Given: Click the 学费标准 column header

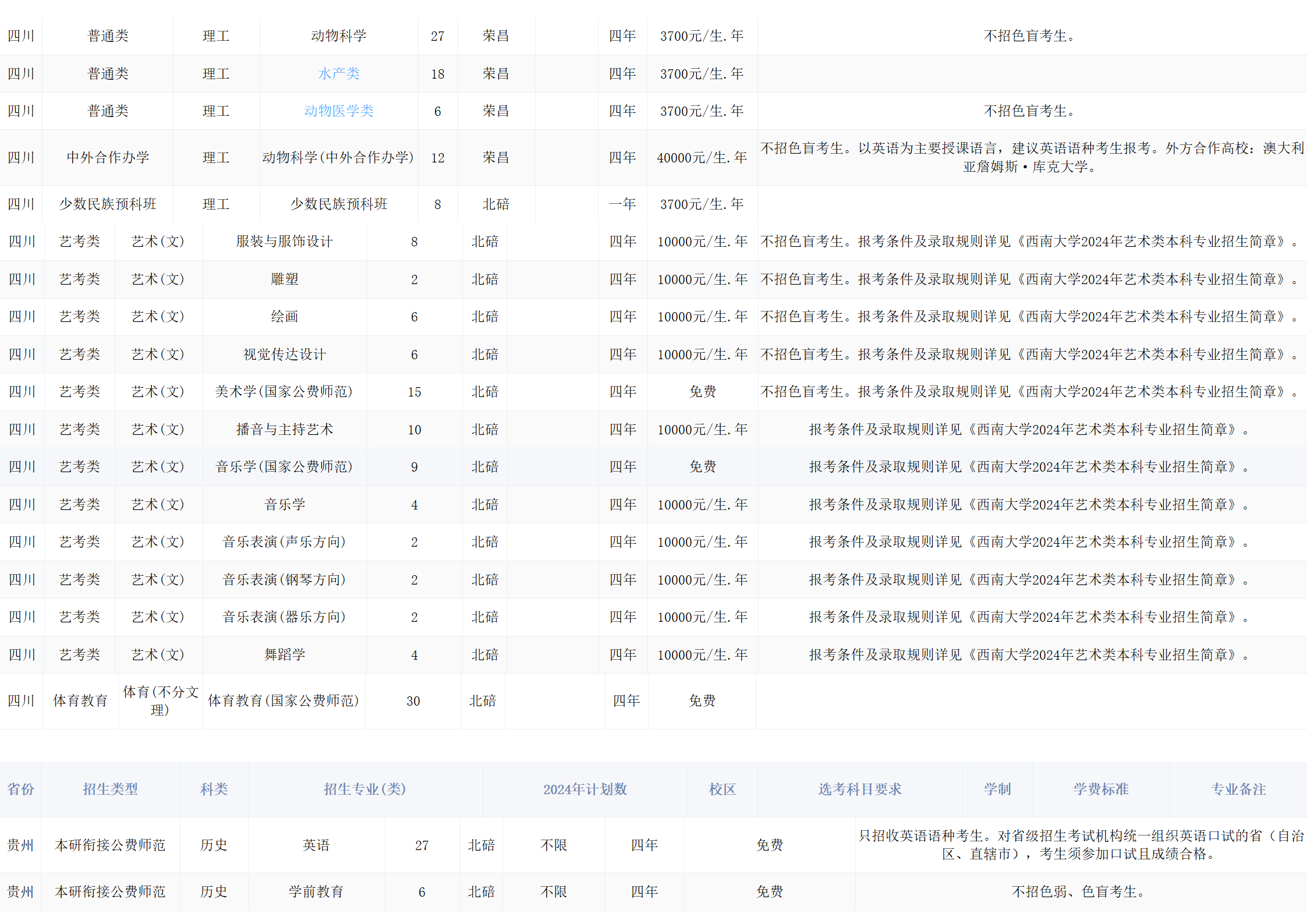Looking at the screenshot, I should coord(1100,789).
